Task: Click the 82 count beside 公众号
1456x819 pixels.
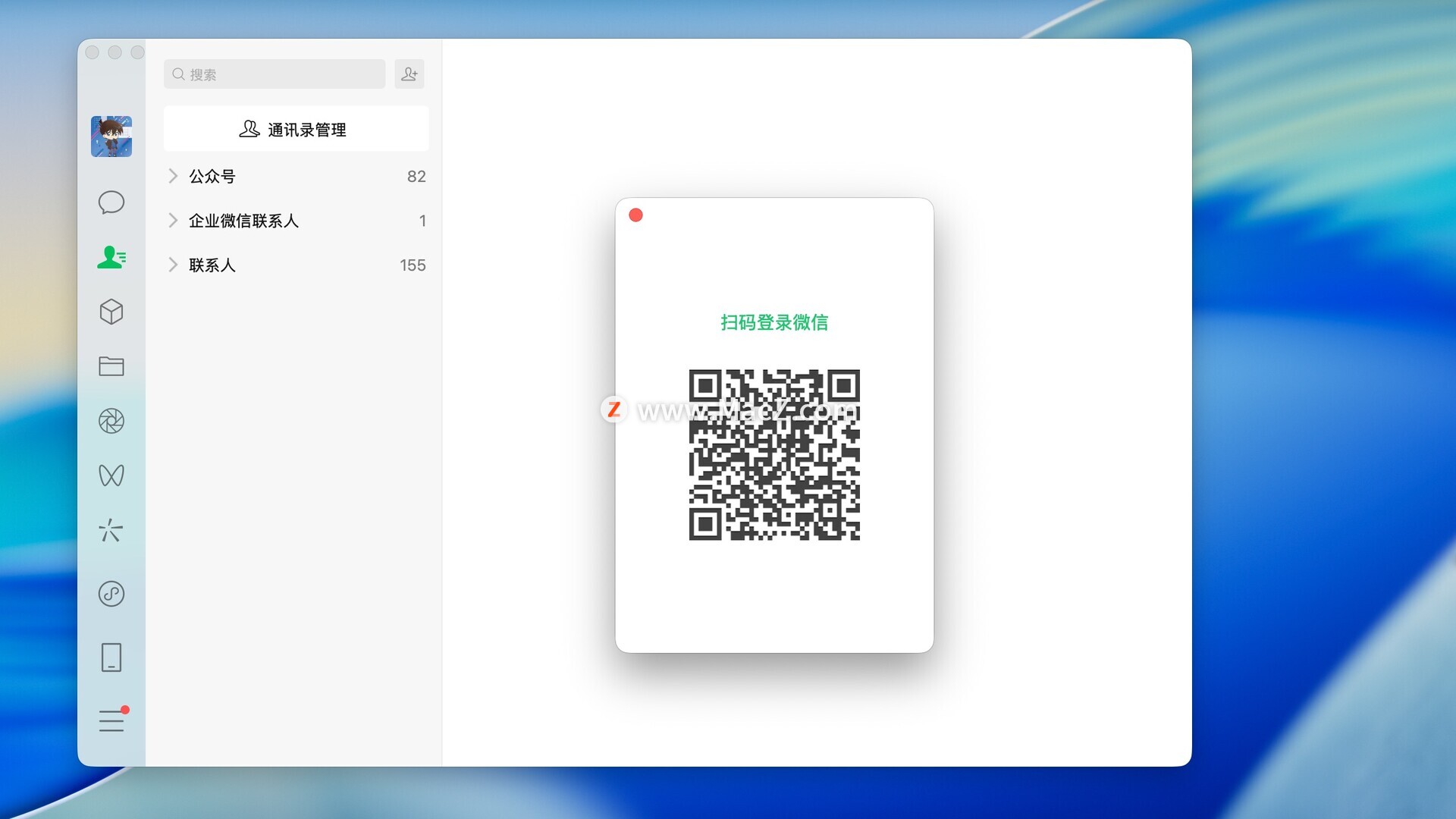Action: click(x=416, y=176)
